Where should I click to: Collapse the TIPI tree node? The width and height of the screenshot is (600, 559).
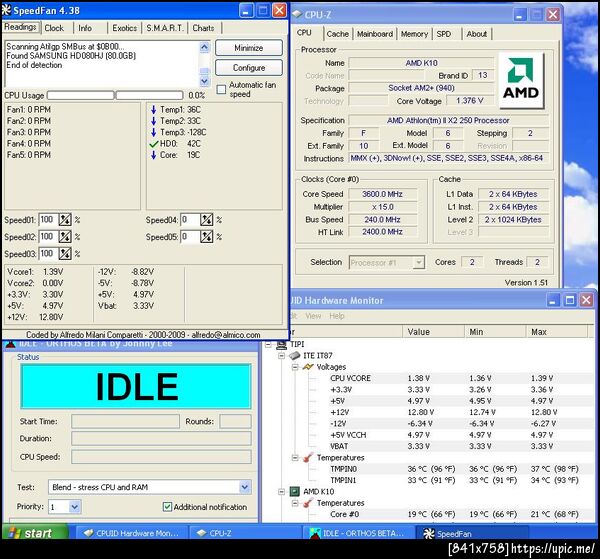point(268,344)
